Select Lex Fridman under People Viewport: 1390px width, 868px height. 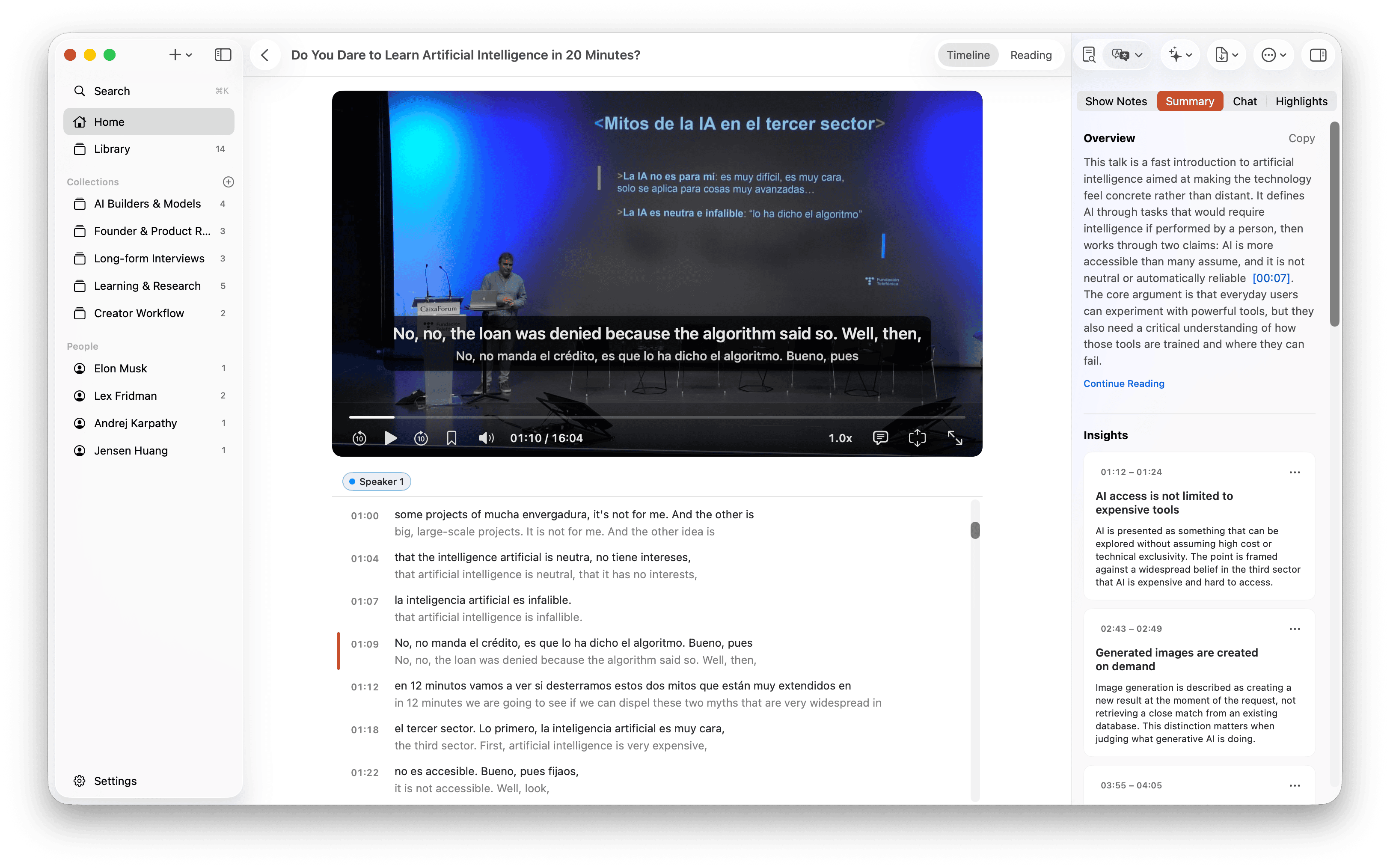[x=149, y=396]
